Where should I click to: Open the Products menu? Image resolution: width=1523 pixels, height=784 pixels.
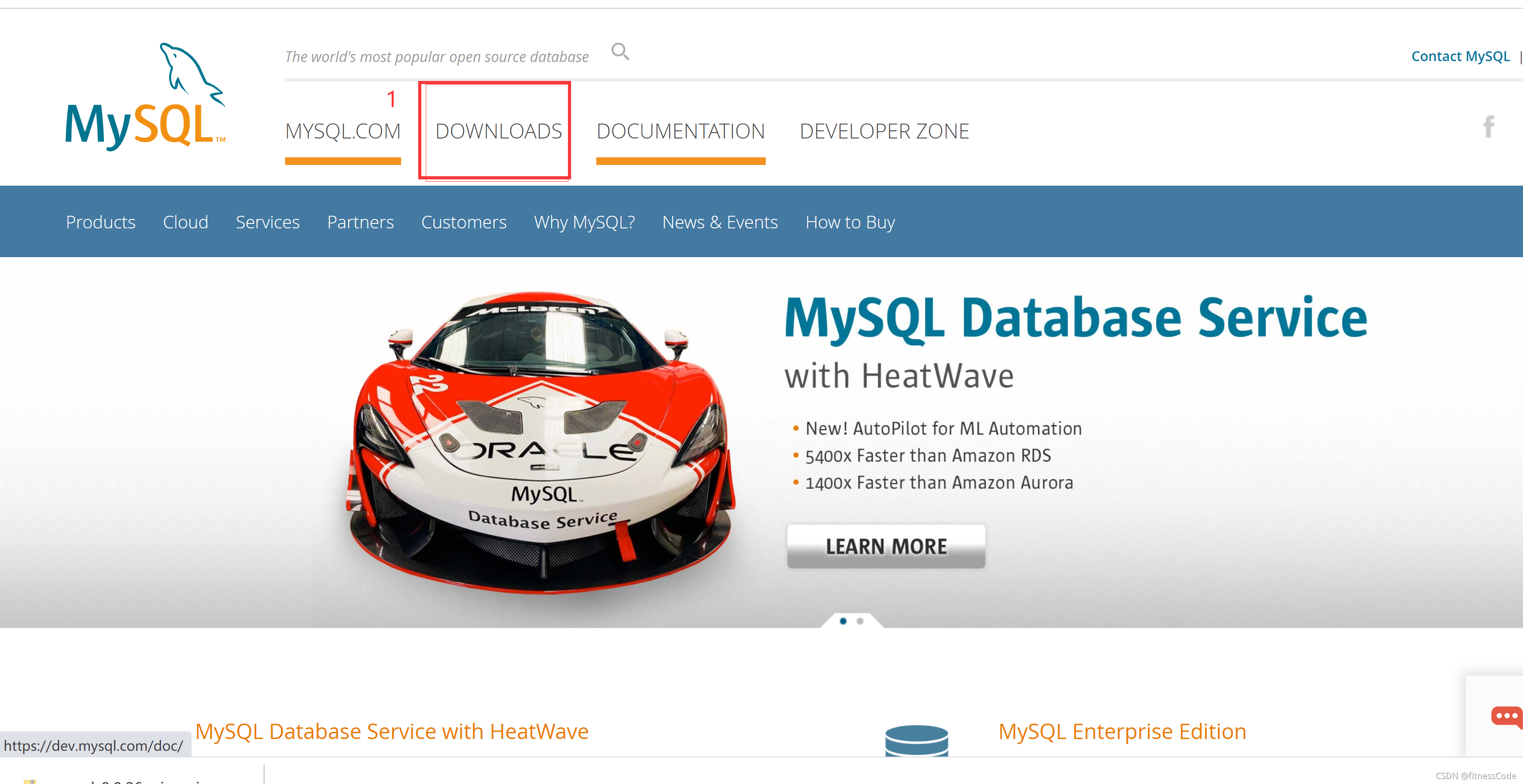click(101, 223)
